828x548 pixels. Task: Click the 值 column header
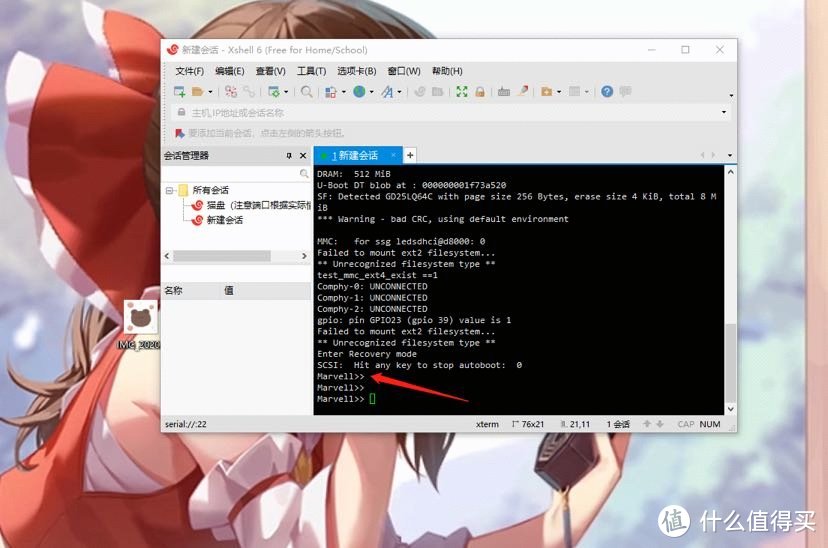pos(229,290)
